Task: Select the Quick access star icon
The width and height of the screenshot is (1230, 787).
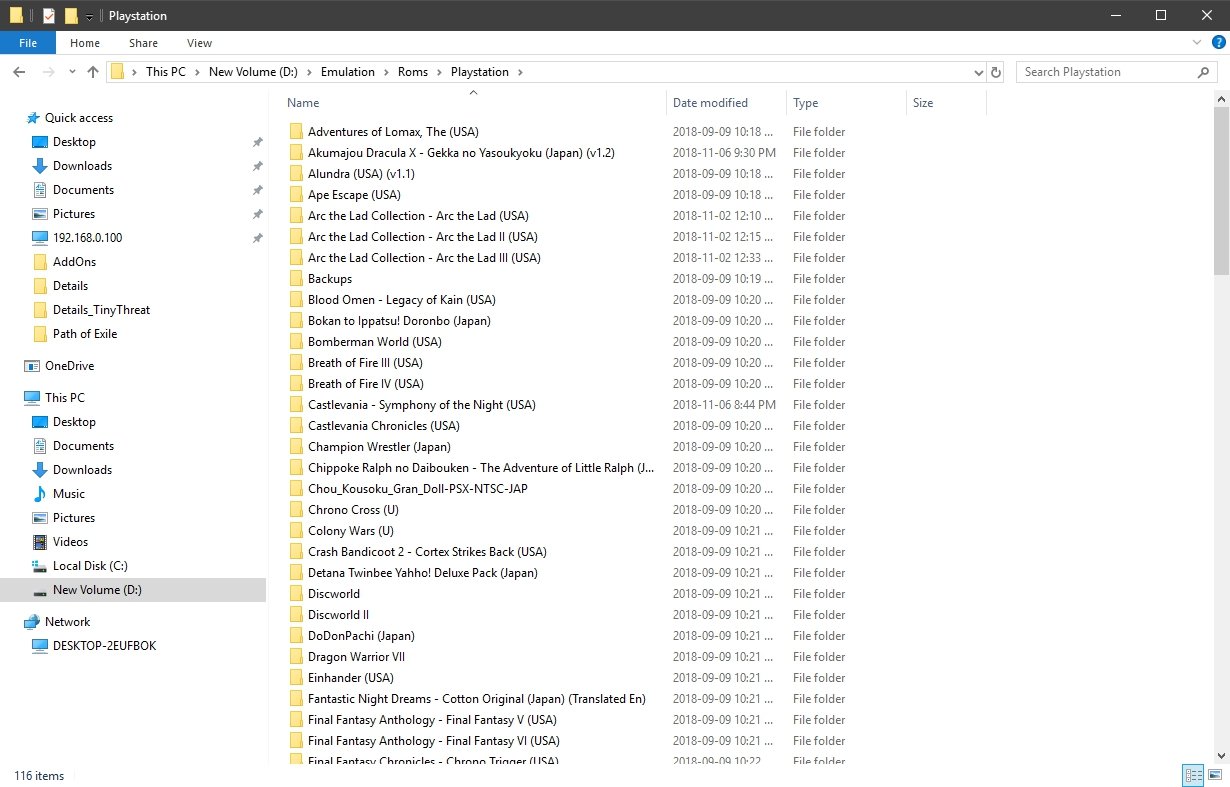Action: (33, 118)
